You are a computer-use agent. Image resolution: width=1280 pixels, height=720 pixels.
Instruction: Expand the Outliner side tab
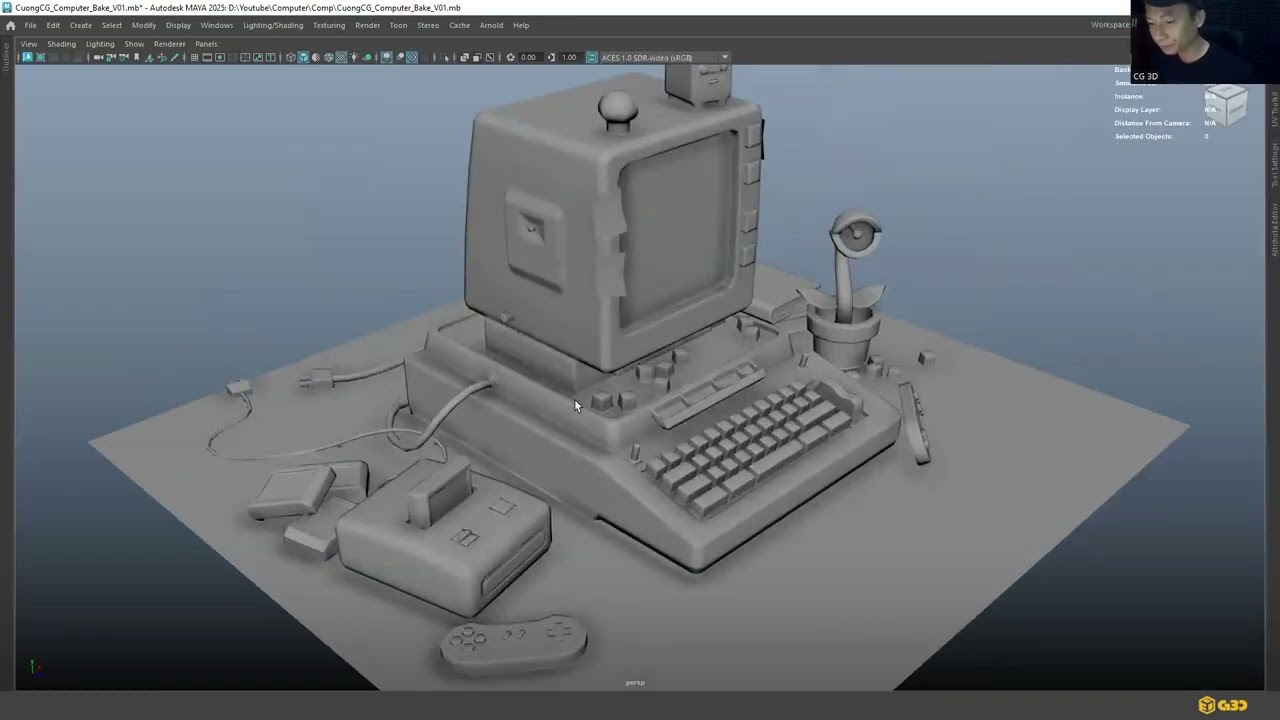(x=5, y=57)
